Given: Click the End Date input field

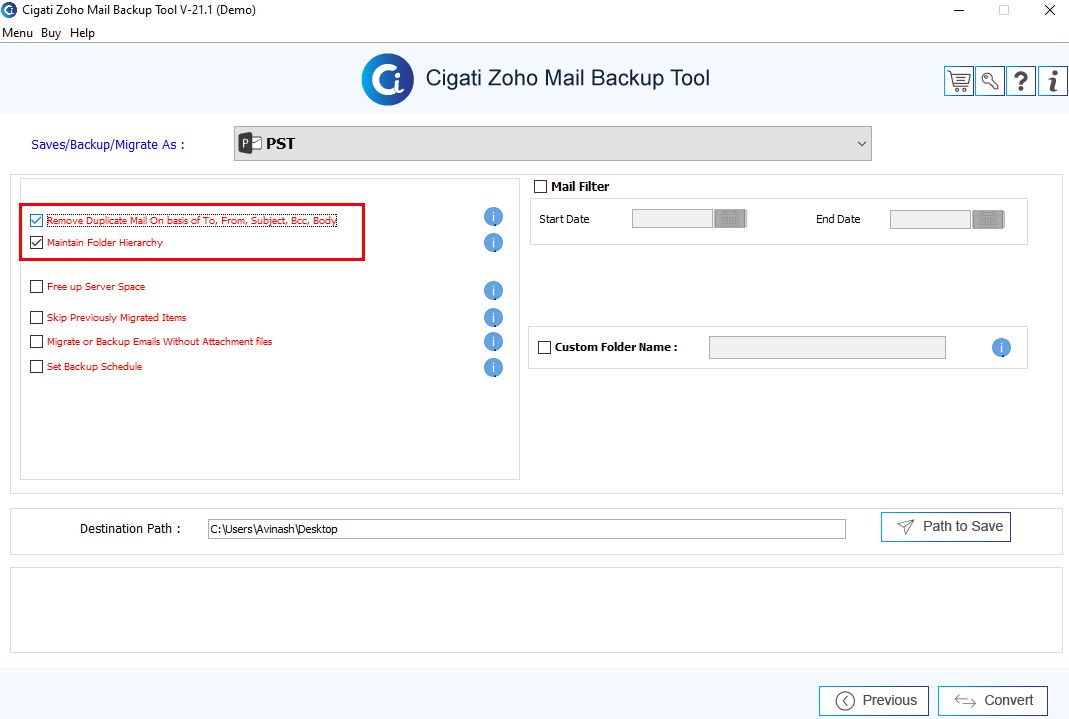Looking at the screenshot, I should (x=930, y=219).
